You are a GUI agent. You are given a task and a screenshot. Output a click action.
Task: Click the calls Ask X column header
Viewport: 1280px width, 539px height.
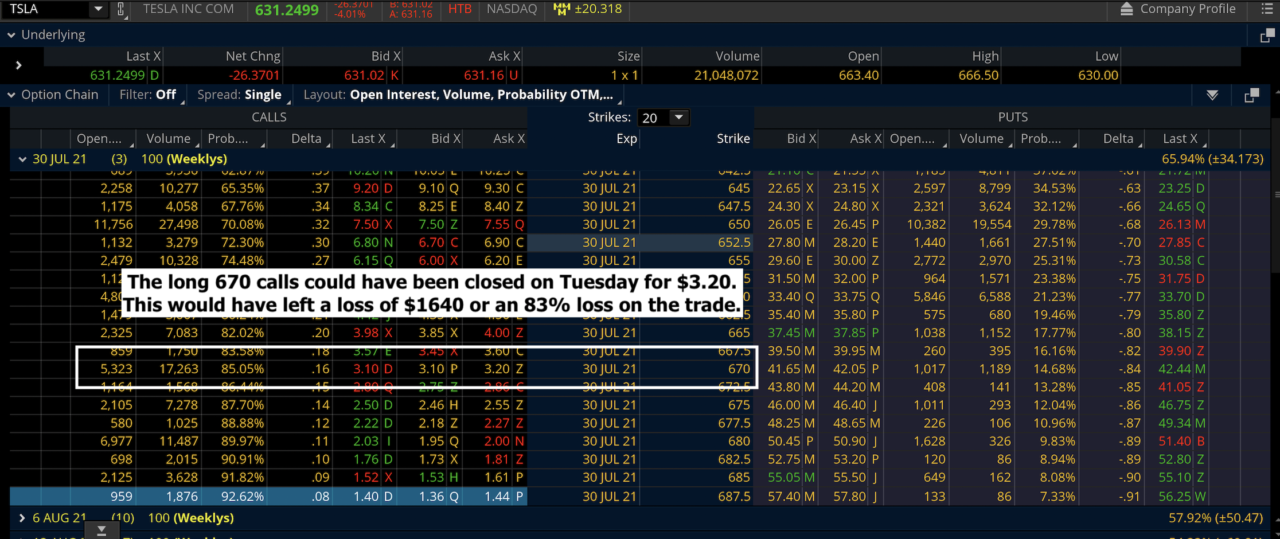[x=508, y=139]
